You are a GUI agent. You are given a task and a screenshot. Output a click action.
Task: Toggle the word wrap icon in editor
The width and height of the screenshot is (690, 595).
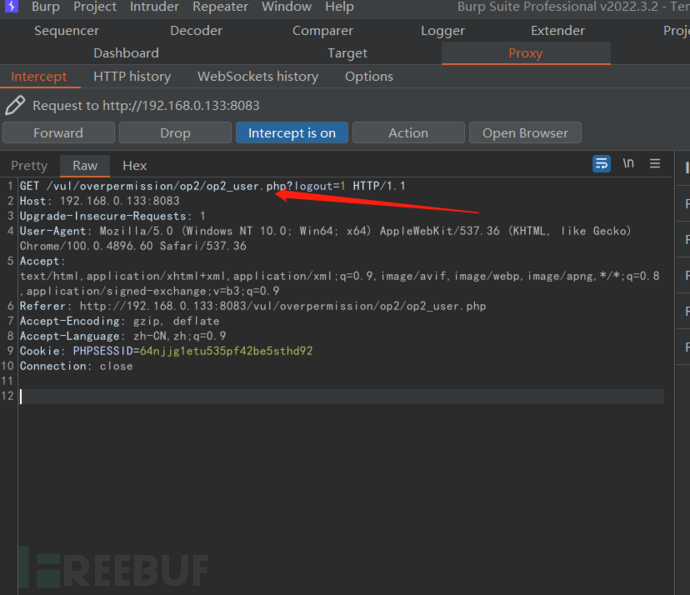click(601, 164)
